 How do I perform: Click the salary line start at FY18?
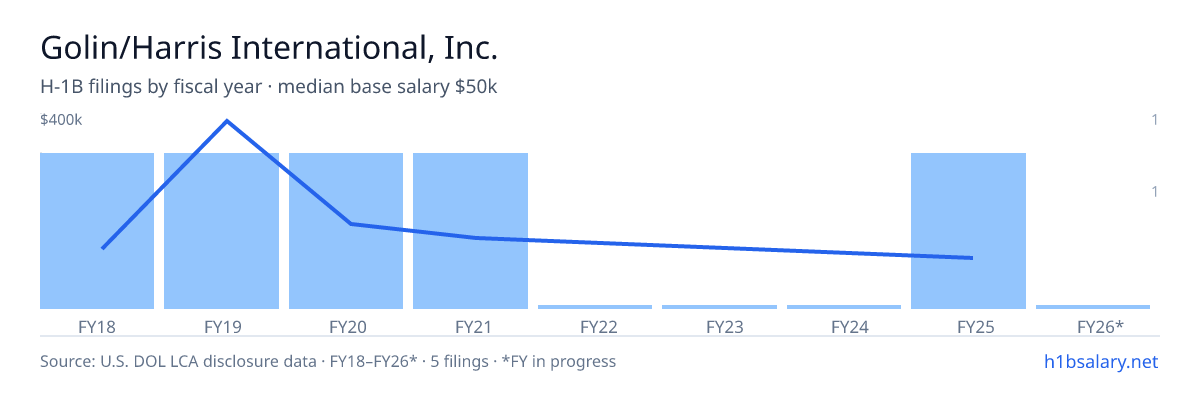[103, 248]
